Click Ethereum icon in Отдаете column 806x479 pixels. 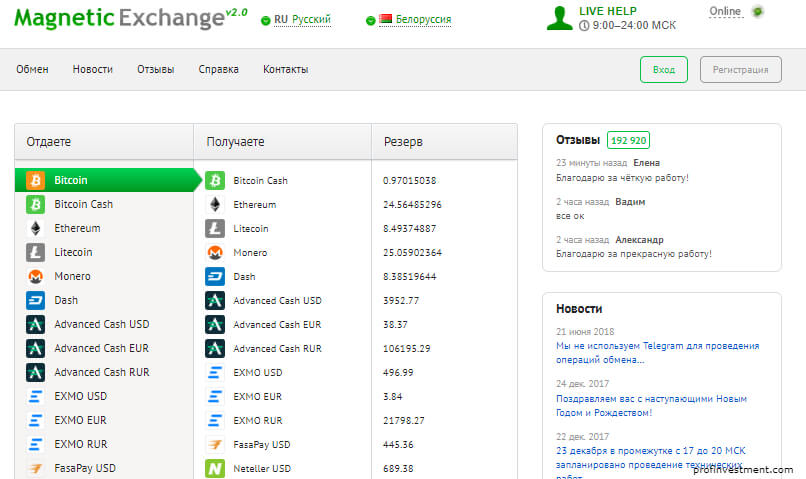tap(35, 228)
